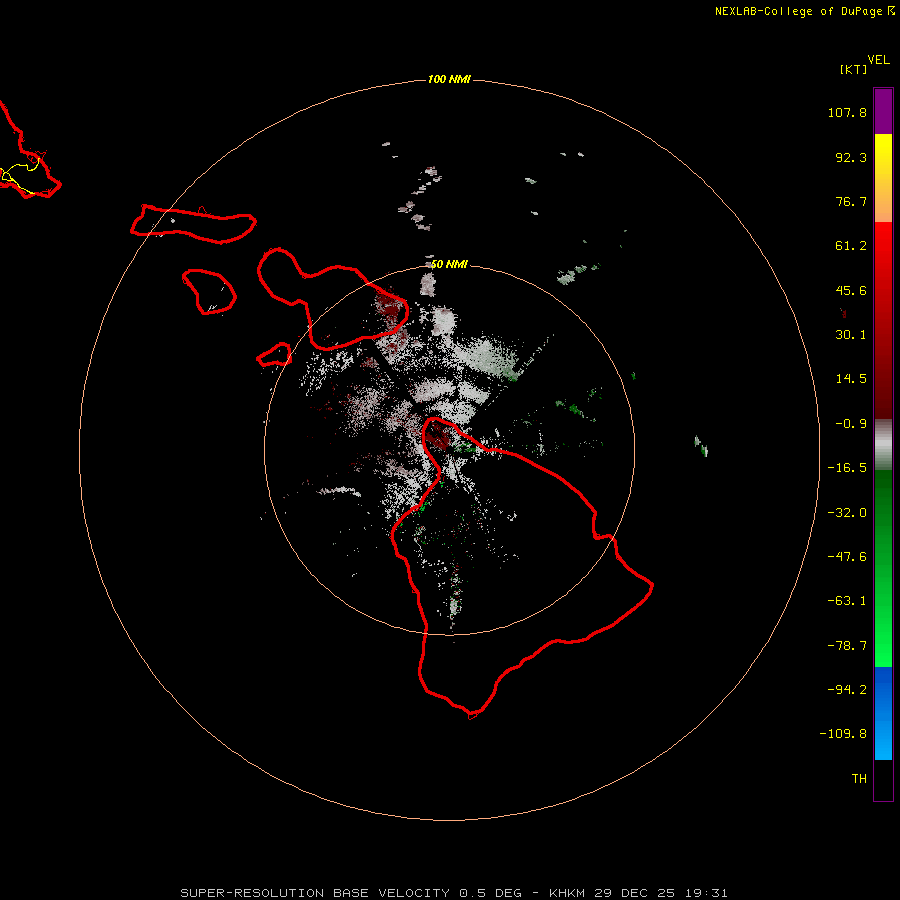Click the 100 NMI range ring label
Image resolution: width=900 pixels, height=900 pixels.
[x=449, y=79]
